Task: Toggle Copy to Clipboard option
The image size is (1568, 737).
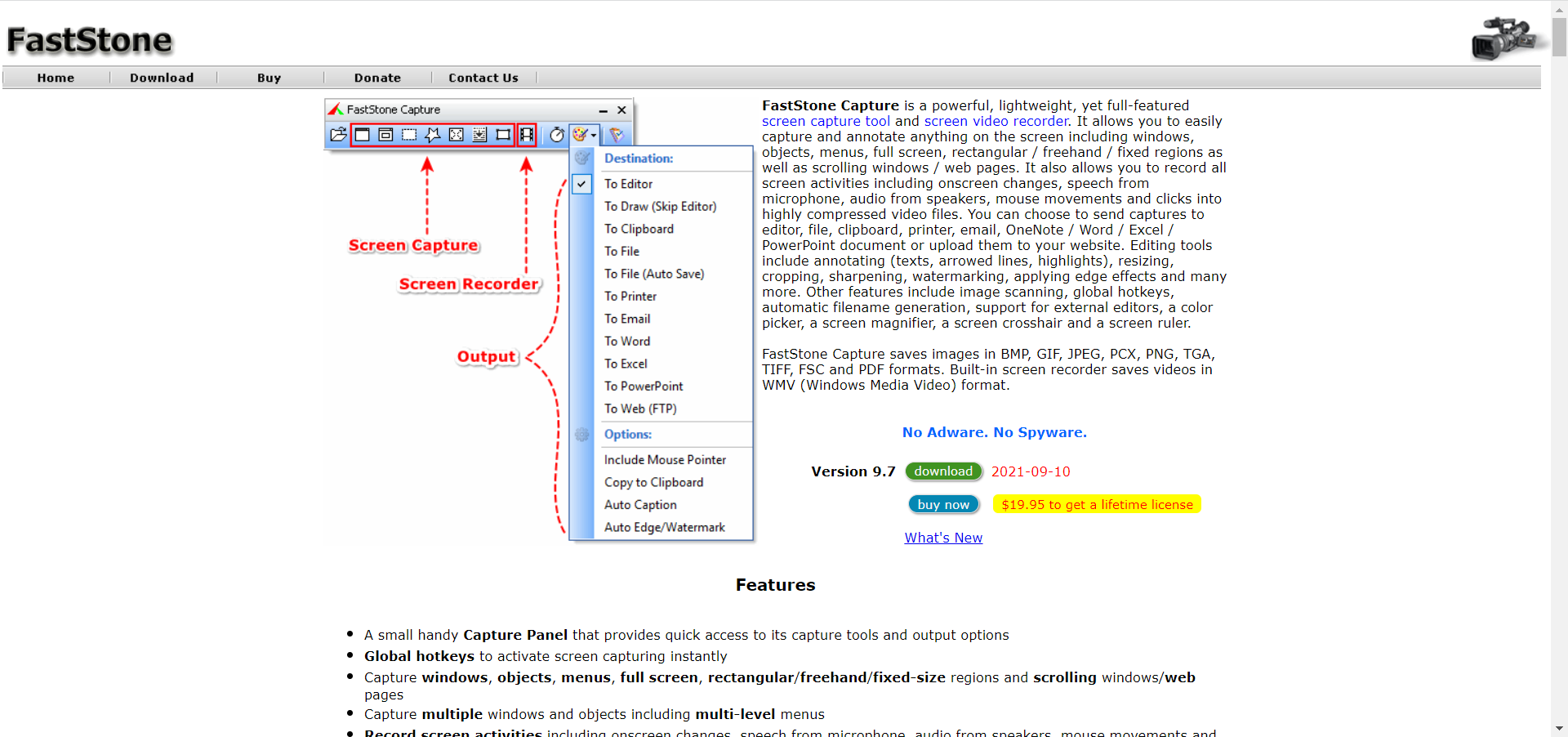Action: pyautogui.click(x=653, y=482)
